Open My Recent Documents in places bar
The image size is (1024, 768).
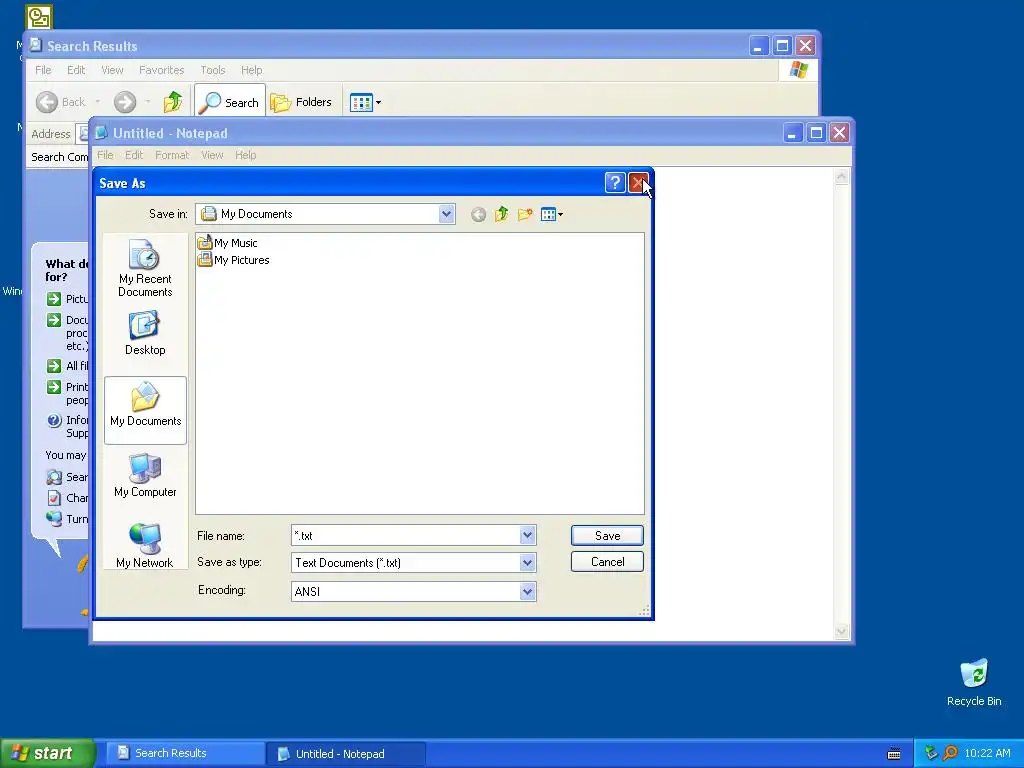[x=145, y=268]
